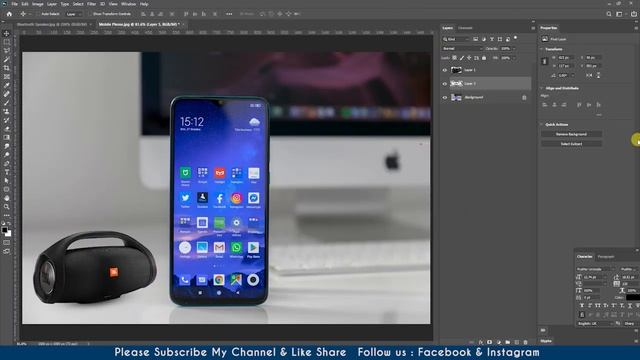
Task: Select the Layer 1 thumbnail
Action: point(456,70)
